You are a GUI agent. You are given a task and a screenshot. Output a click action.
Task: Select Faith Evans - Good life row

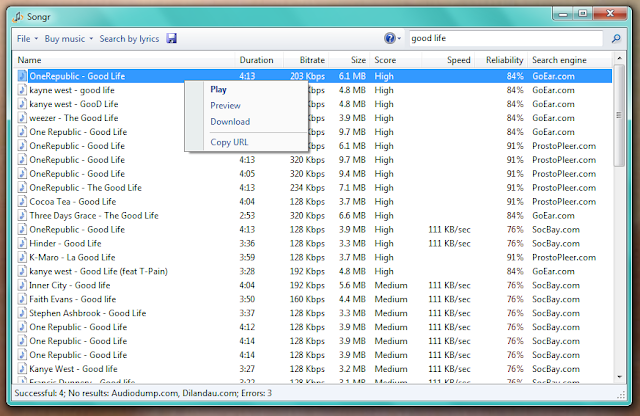314,299
